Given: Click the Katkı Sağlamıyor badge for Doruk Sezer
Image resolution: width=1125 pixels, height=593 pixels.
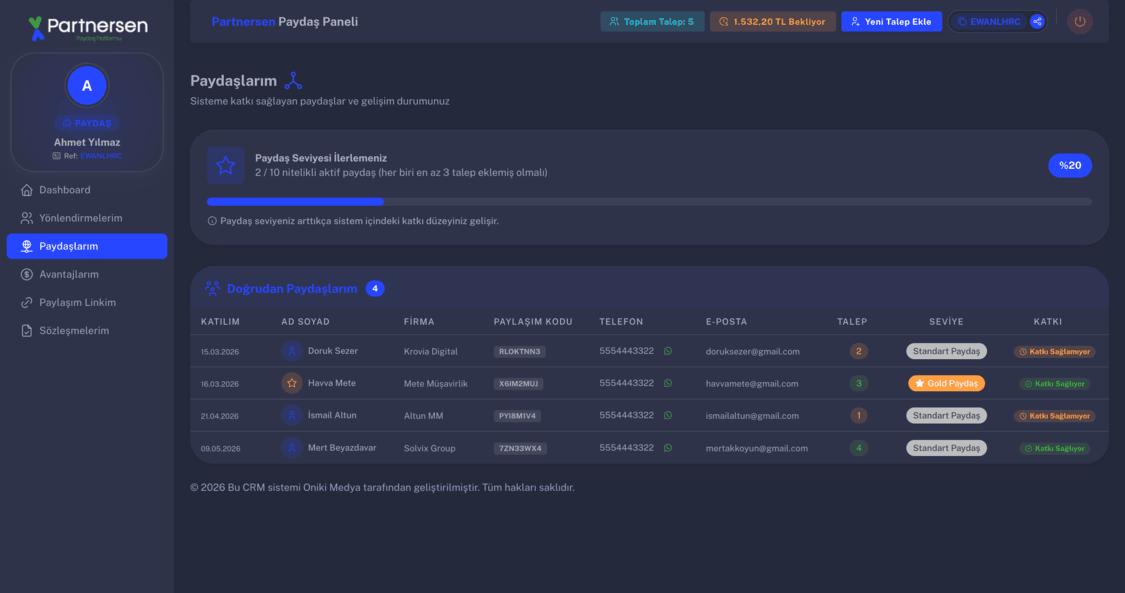Looking at the screenshot, I should point(1055,351).
